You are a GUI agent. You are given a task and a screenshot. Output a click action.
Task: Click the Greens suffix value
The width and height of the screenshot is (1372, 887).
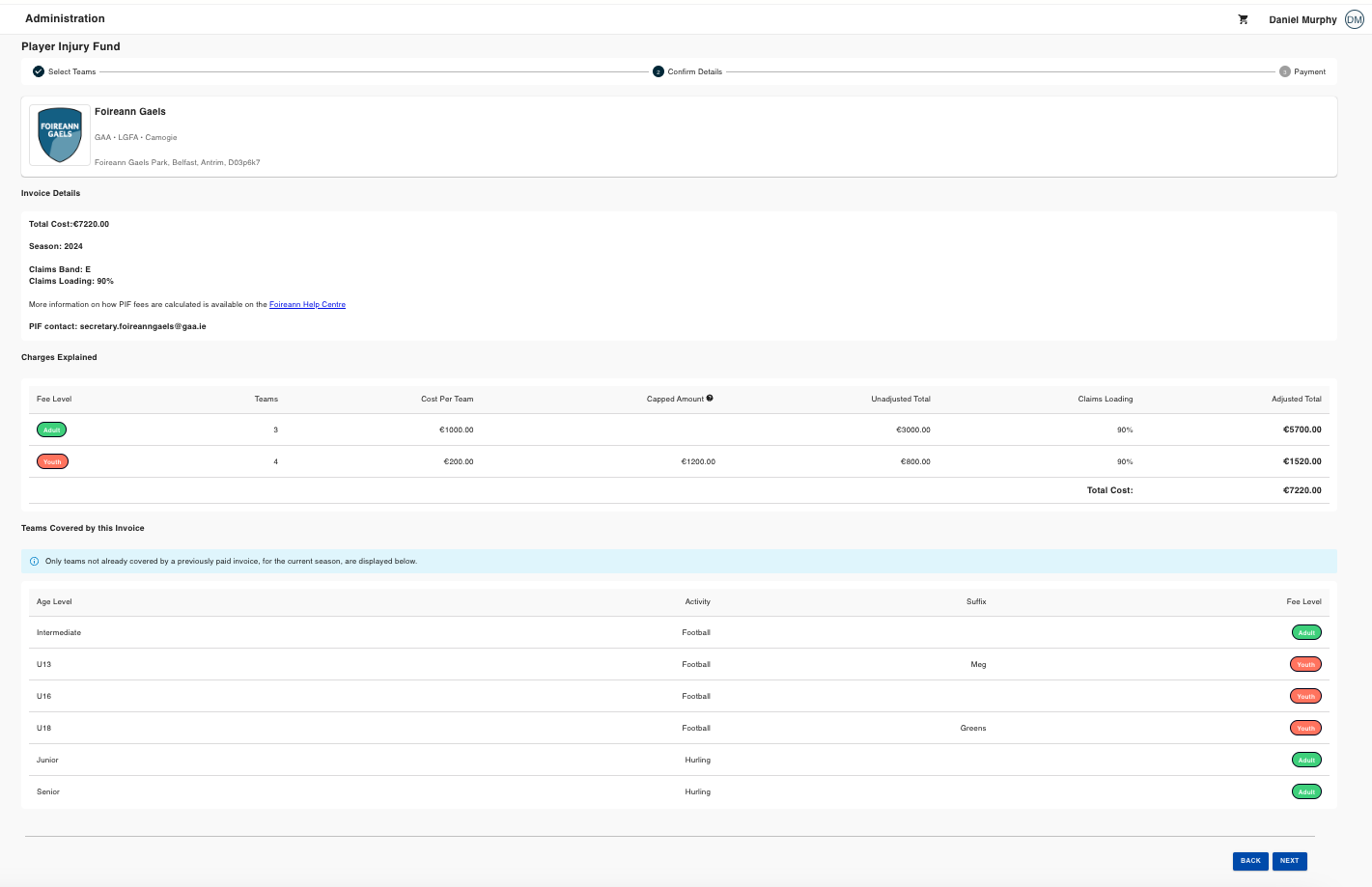(973, 728)
